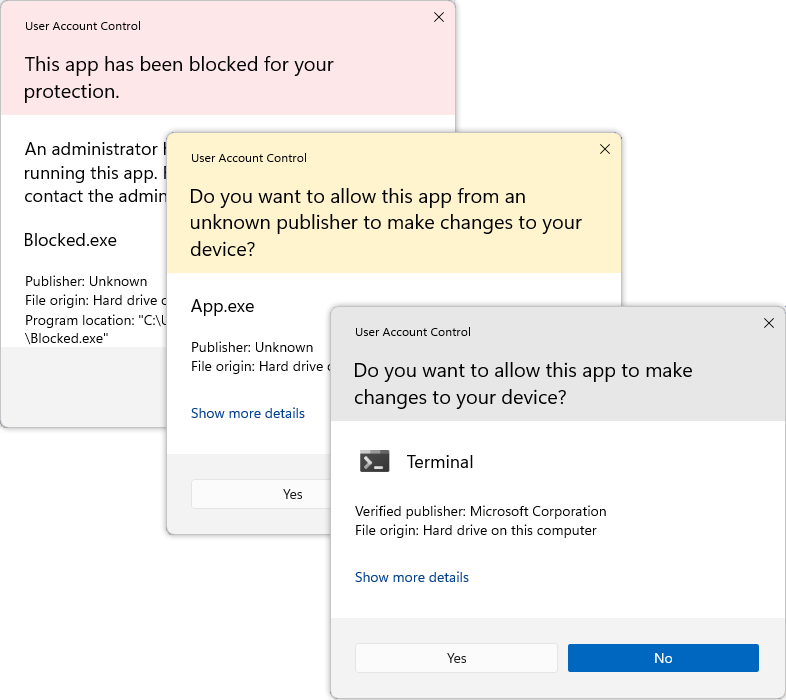Viewport: 786px width, 700px height.
Task: Click the Terminal app icon
Action: coord(374,461)
